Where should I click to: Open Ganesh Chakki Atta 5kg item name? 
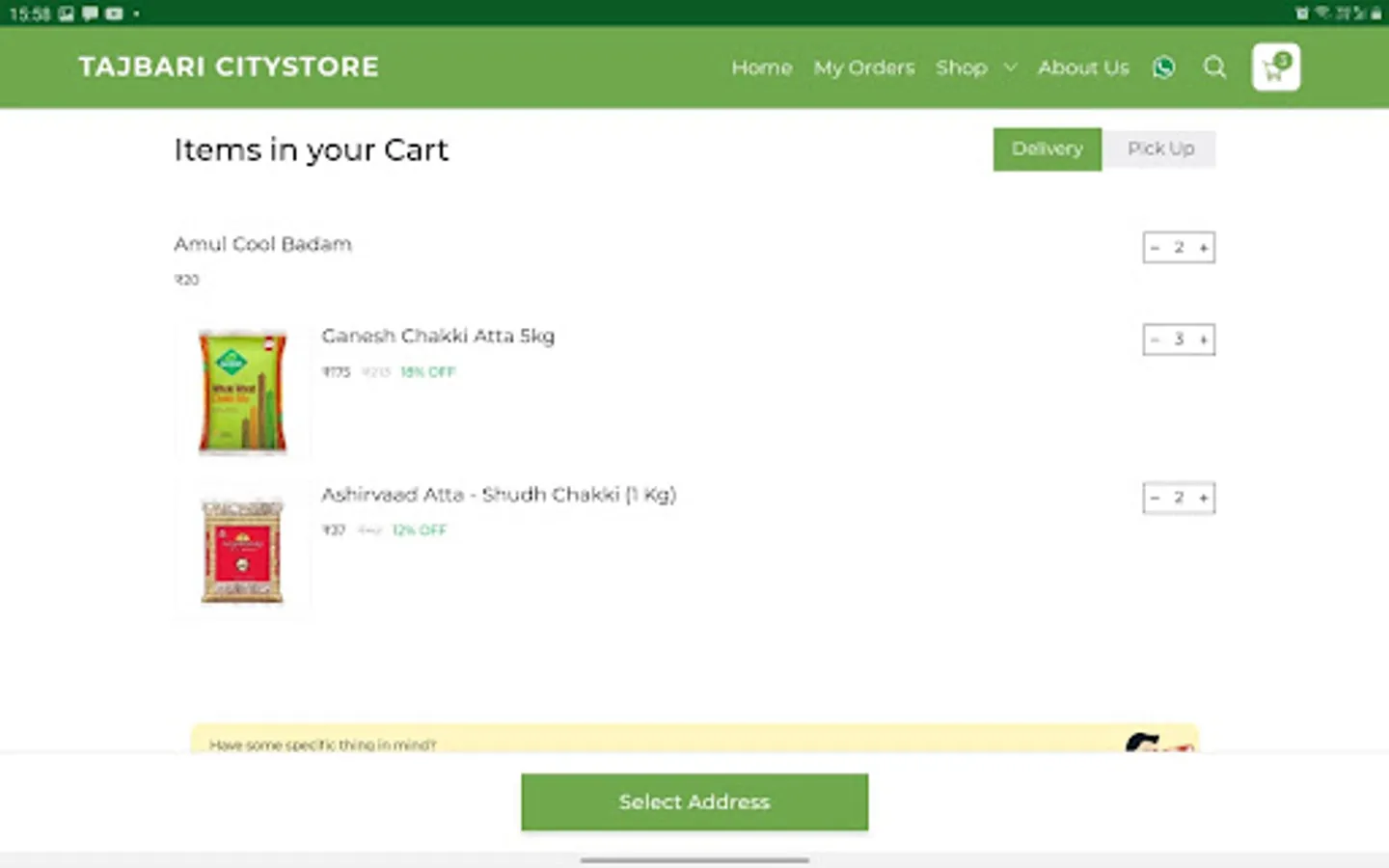coord(438,336)
